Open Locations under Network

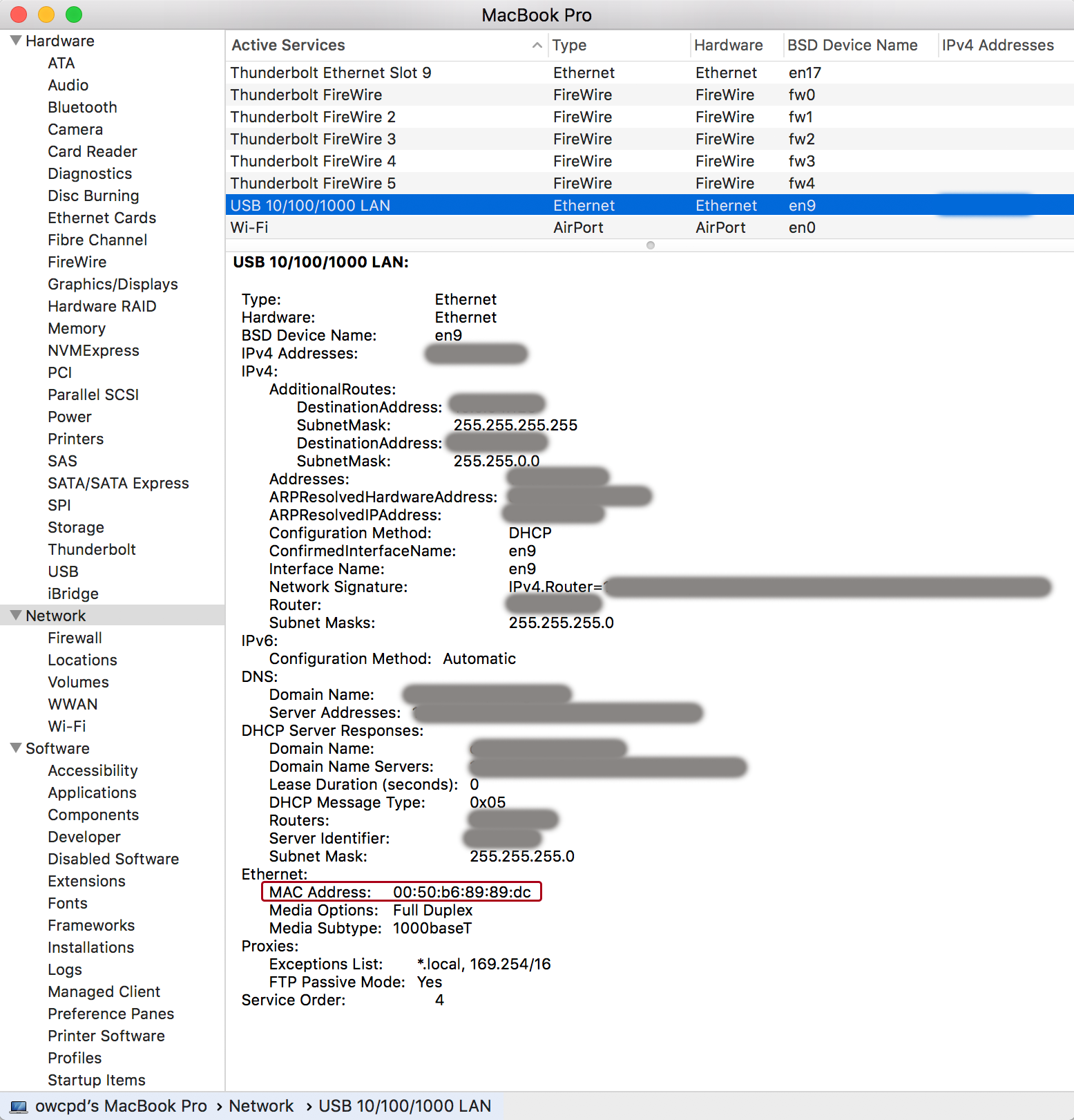point(82,660)
